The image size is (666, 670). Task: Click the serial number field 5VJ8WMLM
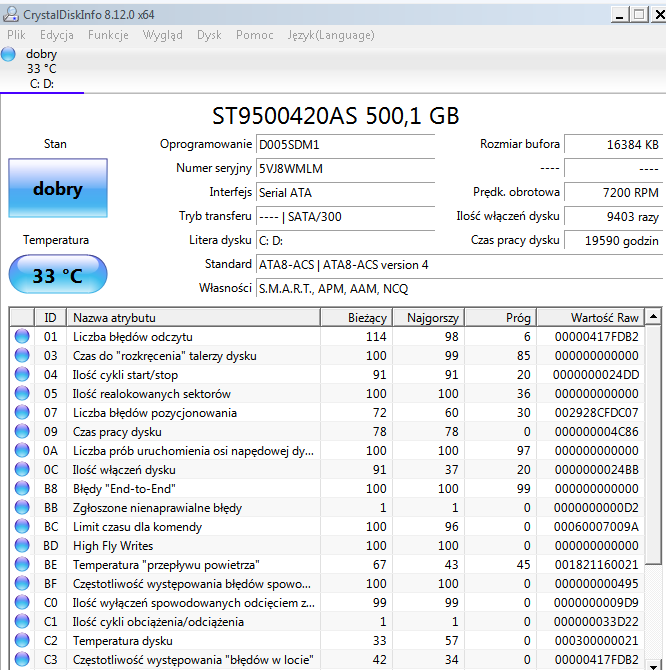click(x=345, y=169)
